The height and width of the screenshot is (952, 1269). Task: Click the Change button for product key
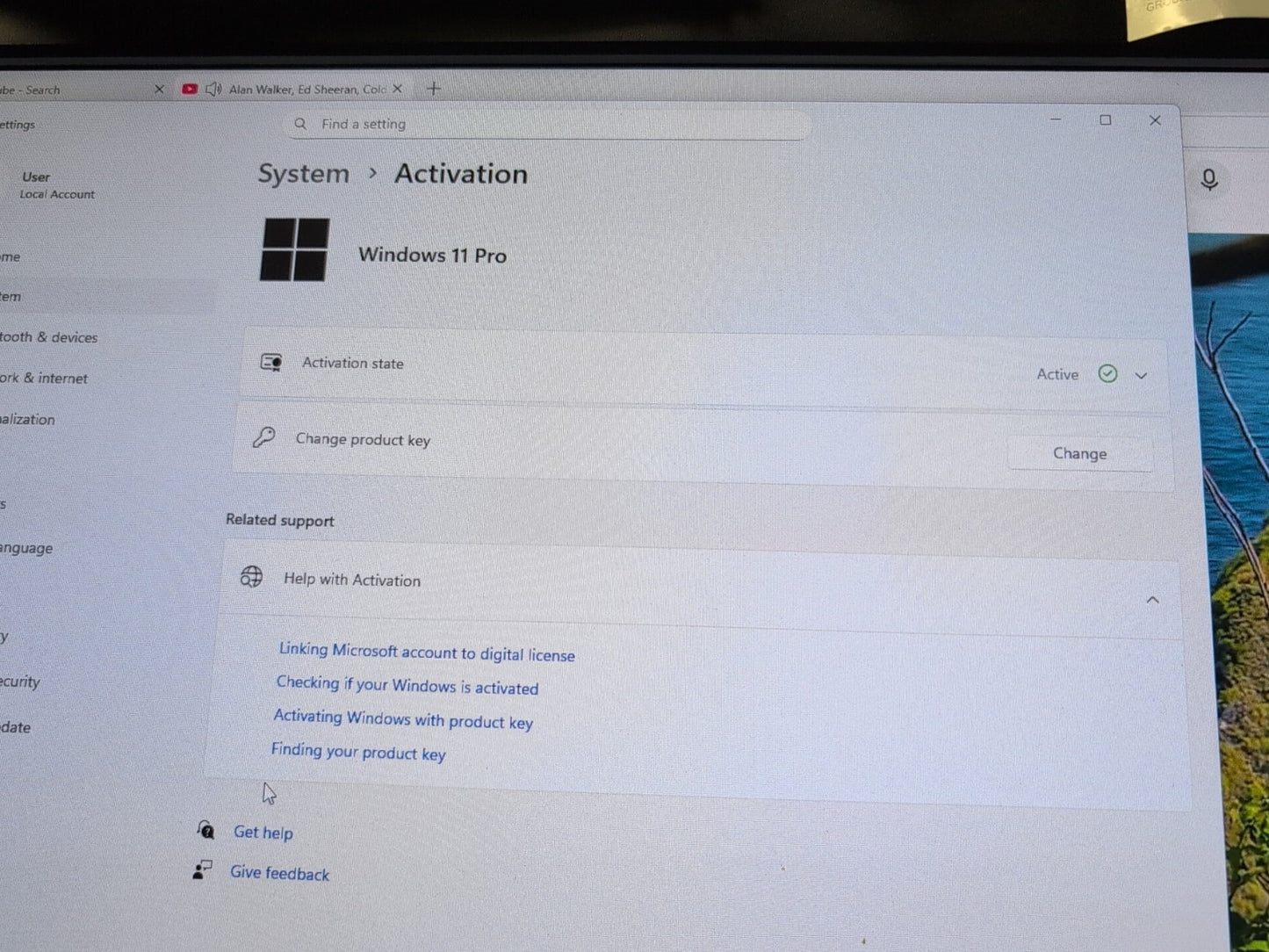pyautogui.click(x=1079, y=453)
